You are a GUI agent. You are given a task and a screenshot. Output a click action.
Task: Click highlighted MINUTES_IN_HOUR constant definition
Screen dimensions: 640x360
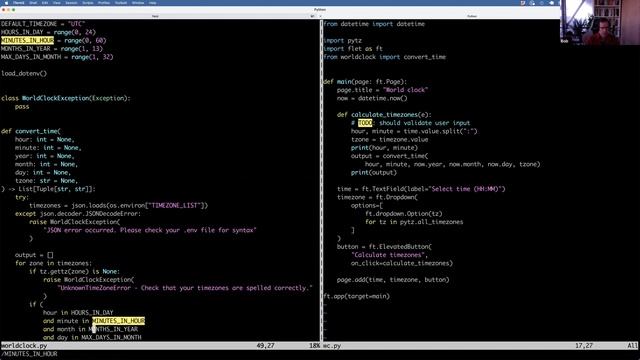pyautogui.click(x=27, y=40)
